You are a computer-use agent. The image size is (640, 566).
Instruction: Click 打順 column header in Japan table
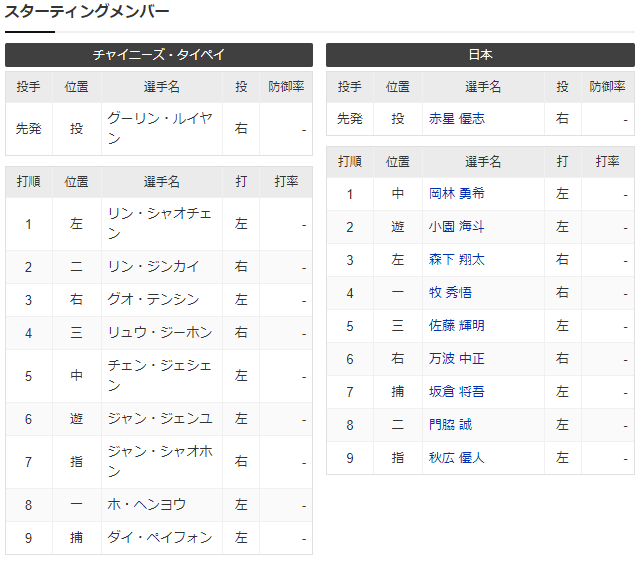(350, 162)
